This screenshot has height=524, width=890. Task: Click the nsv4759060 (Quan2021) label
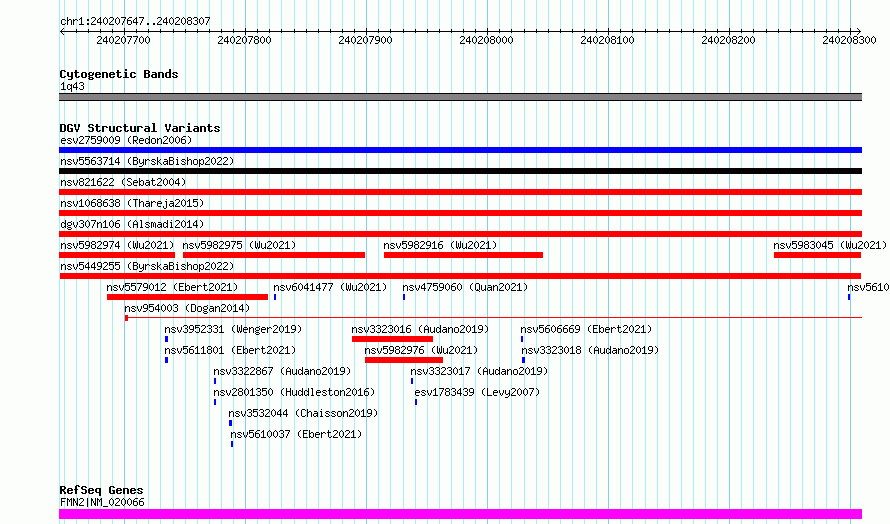pyautogui.click(x=465, y=287)
